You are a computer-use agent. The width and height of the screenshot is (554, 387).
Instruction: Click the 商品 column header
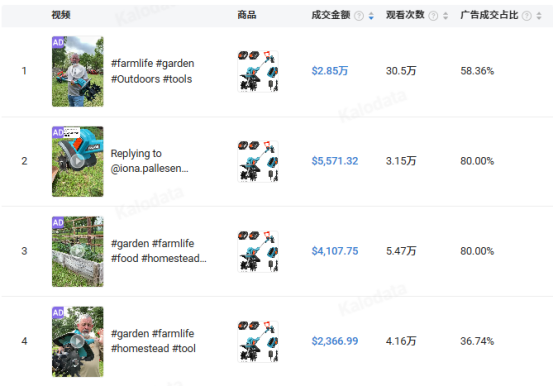pos(247,15)
